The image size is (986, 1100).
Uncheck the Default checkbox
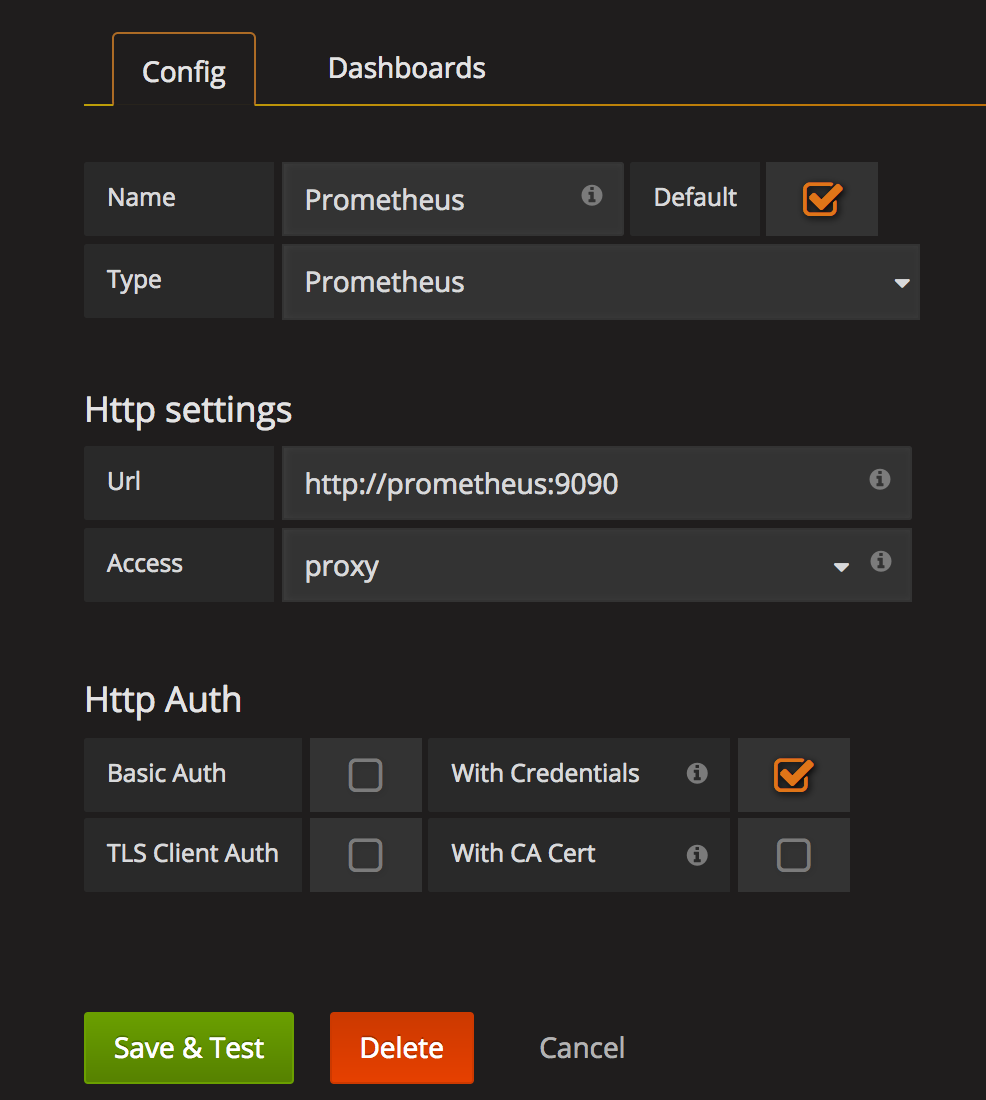point(822,199)
